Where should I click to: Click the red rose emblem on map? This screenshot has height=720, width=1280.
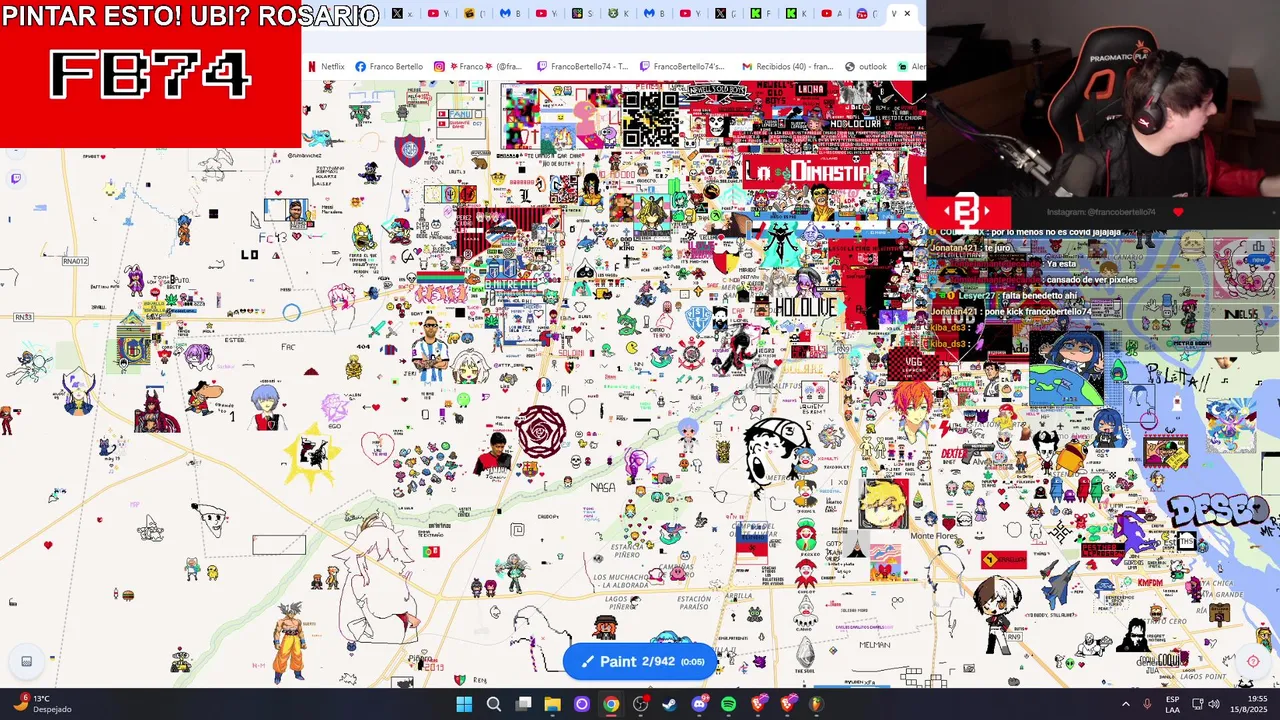pos(541,433)
